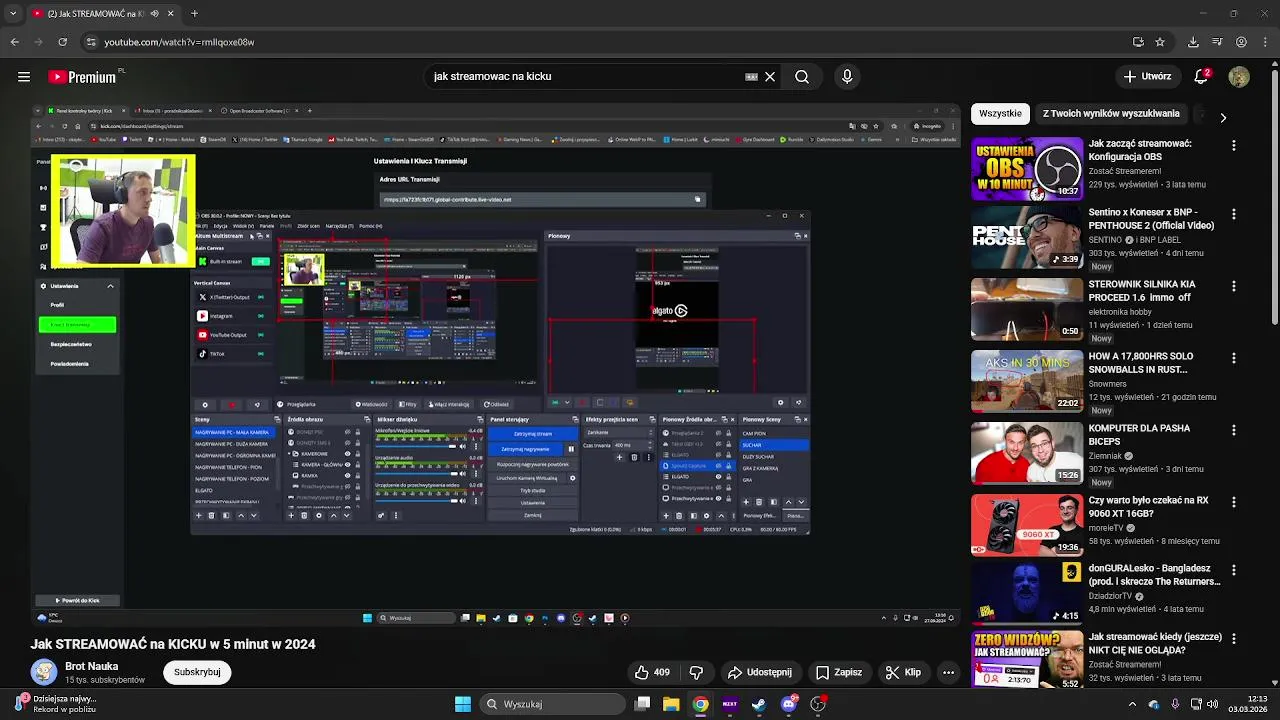The image size is (1280, 720).
Task: Open Chrome downloads icon
Action: 1193,42
